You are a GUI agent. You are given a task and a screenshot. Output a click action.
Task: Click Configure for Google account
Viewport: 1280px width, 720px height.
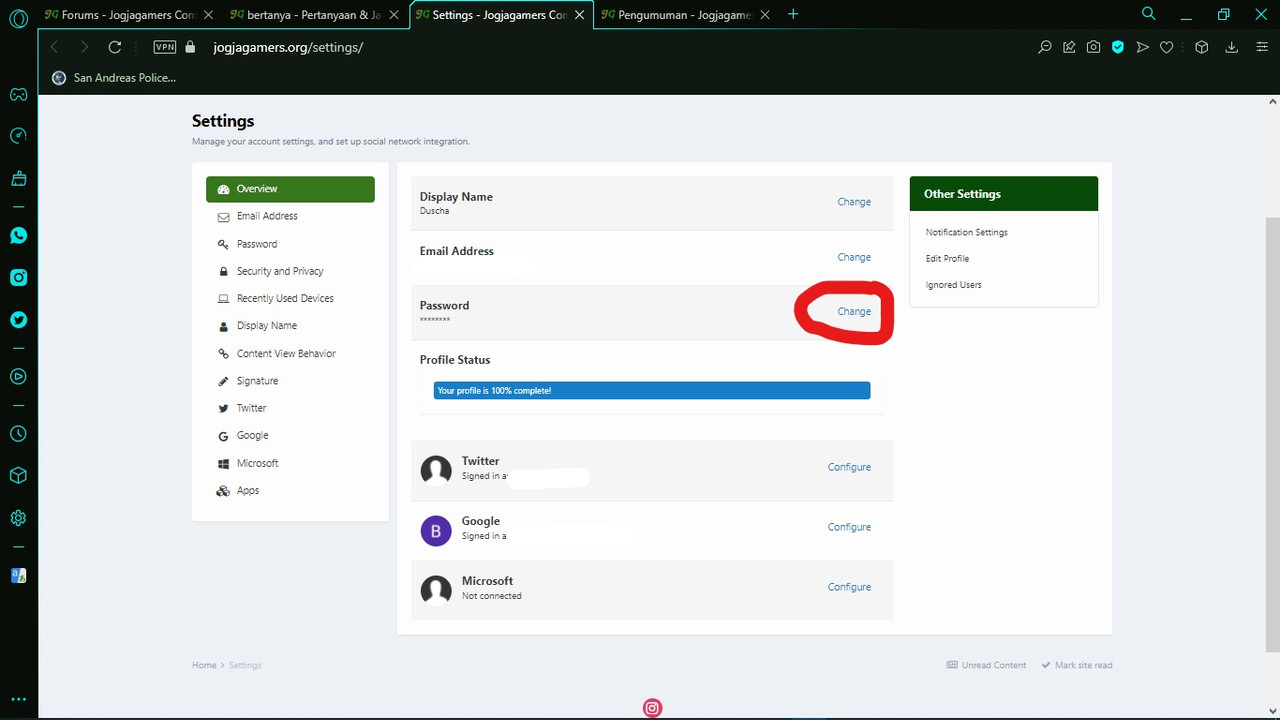pos(849,527)
